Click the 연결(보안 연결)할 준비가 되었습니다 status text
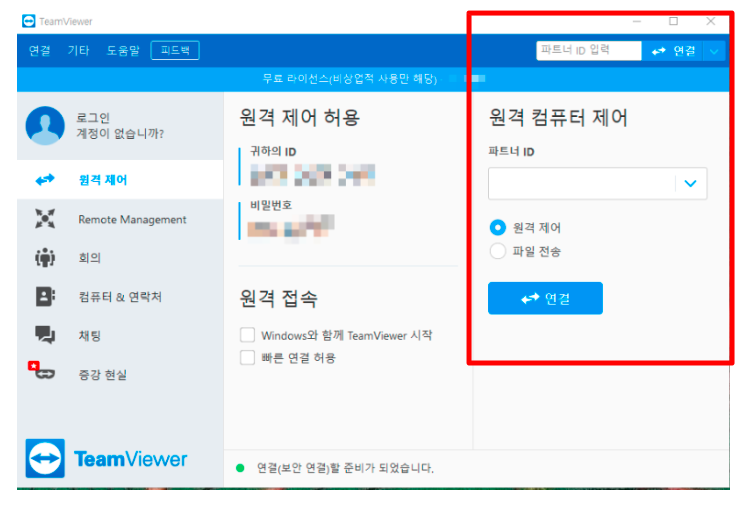The image size is (751, 509). (x=345, y=468)
